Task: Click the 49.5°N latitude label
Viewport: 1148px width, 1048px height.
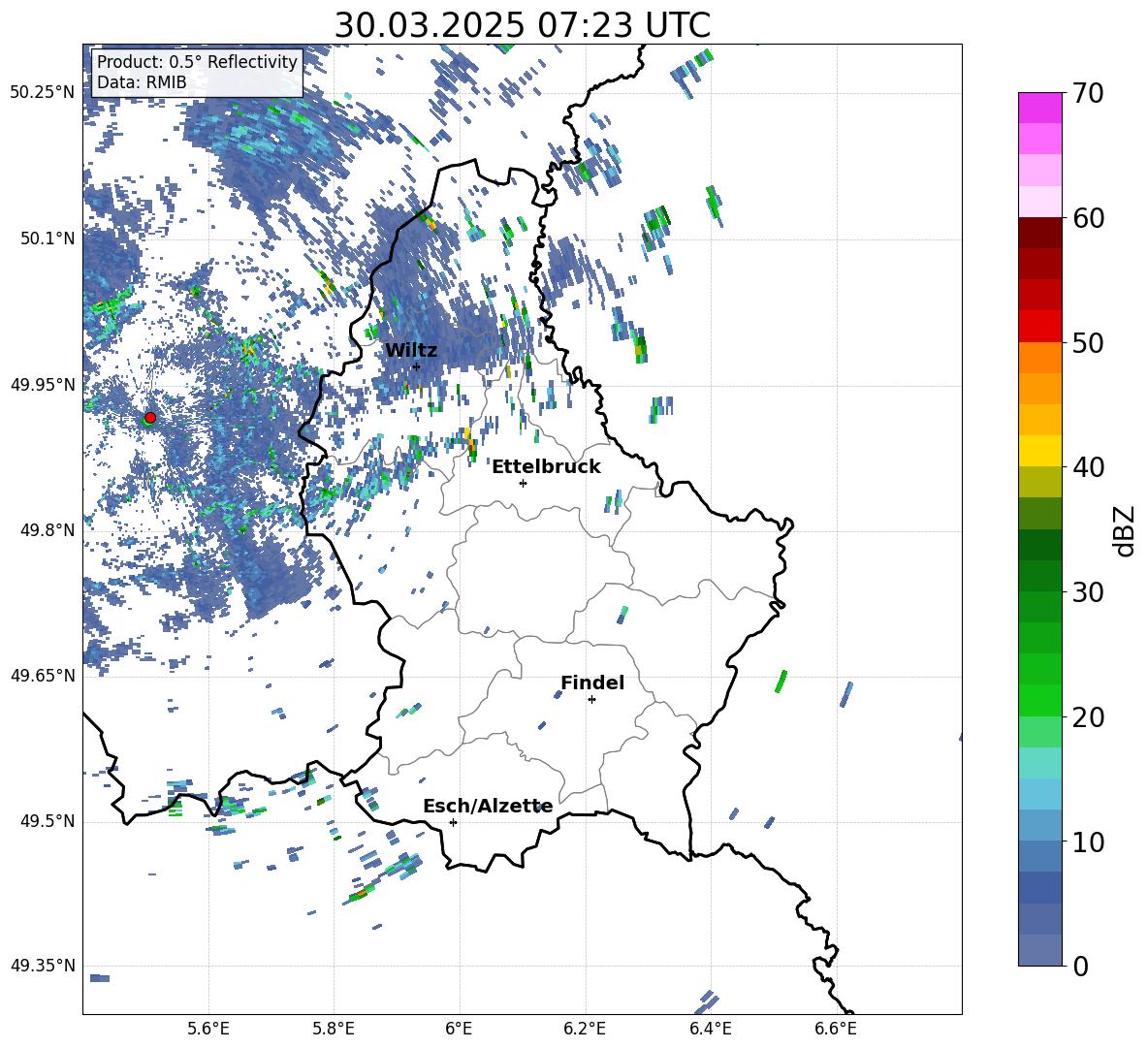Action: point(48,821)
